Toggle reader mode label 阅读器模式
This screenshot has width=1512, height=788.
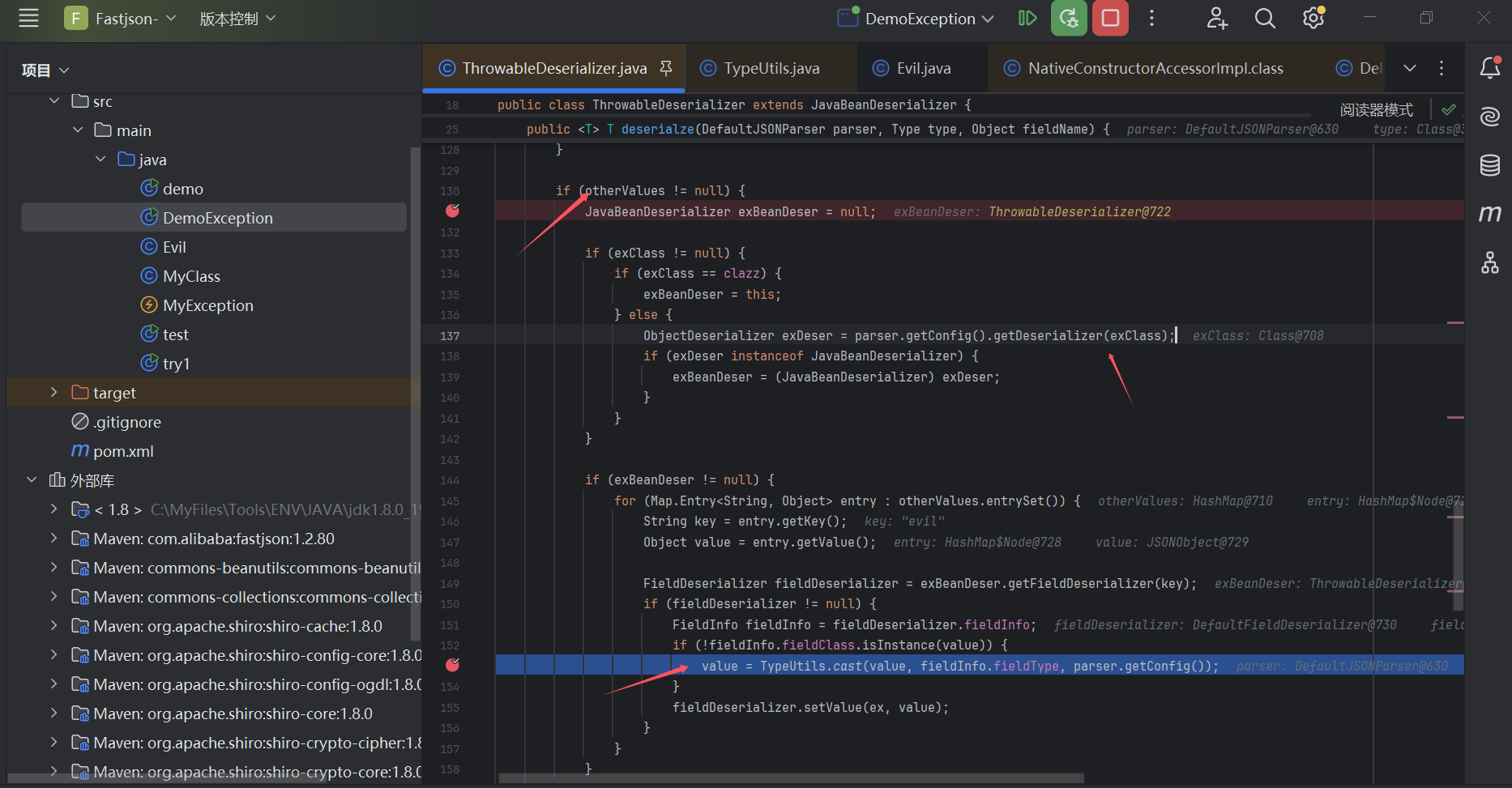tap(1376, 109)
